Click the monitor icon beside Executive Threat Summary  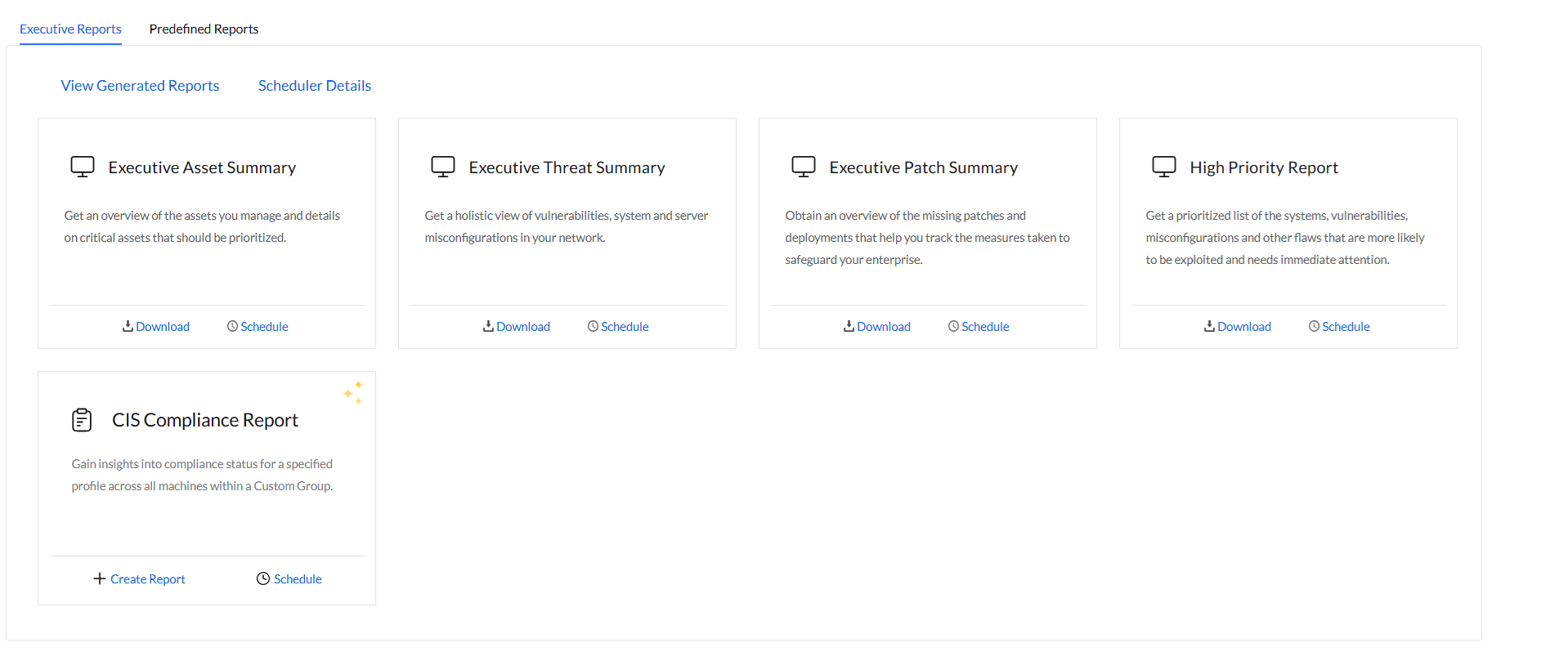(443, 167)
